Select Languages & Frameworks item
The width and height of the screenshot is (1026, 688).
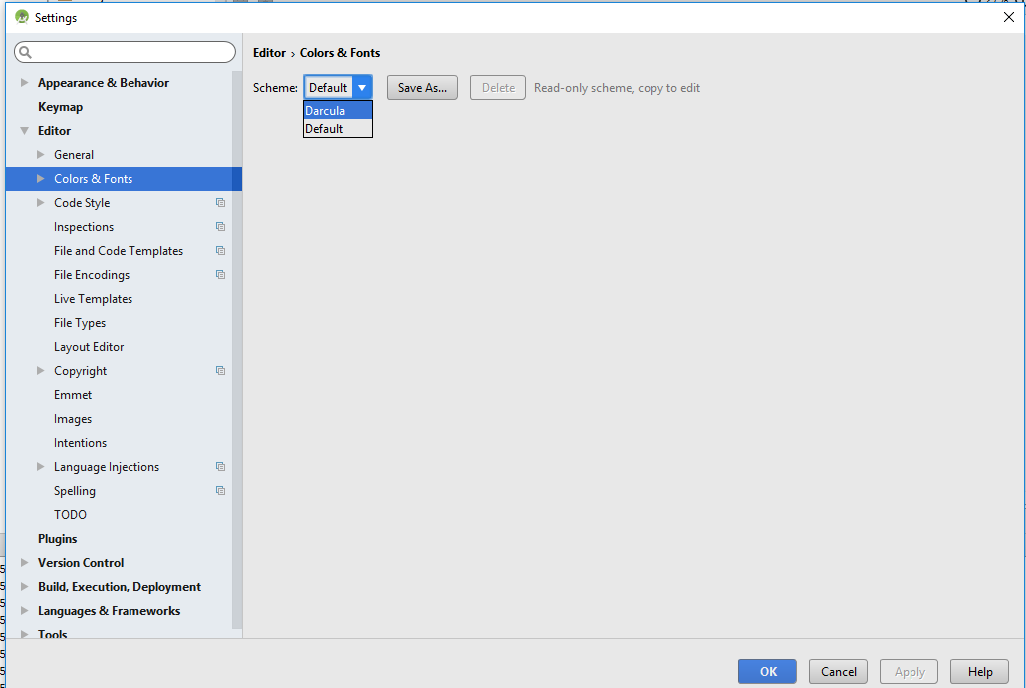pyautogui.click(x=109, y=611)
